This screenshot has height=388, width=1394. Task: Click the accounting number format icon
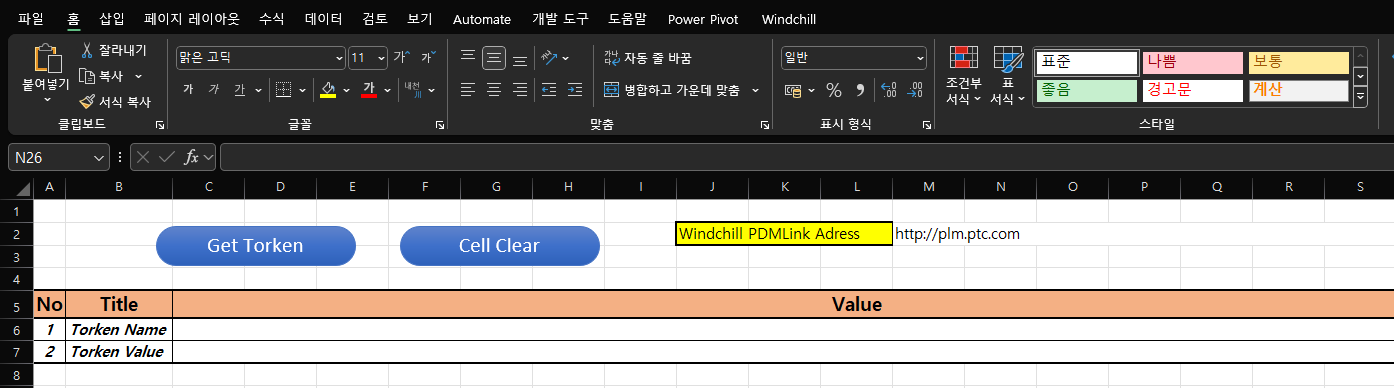coord(792,90)
